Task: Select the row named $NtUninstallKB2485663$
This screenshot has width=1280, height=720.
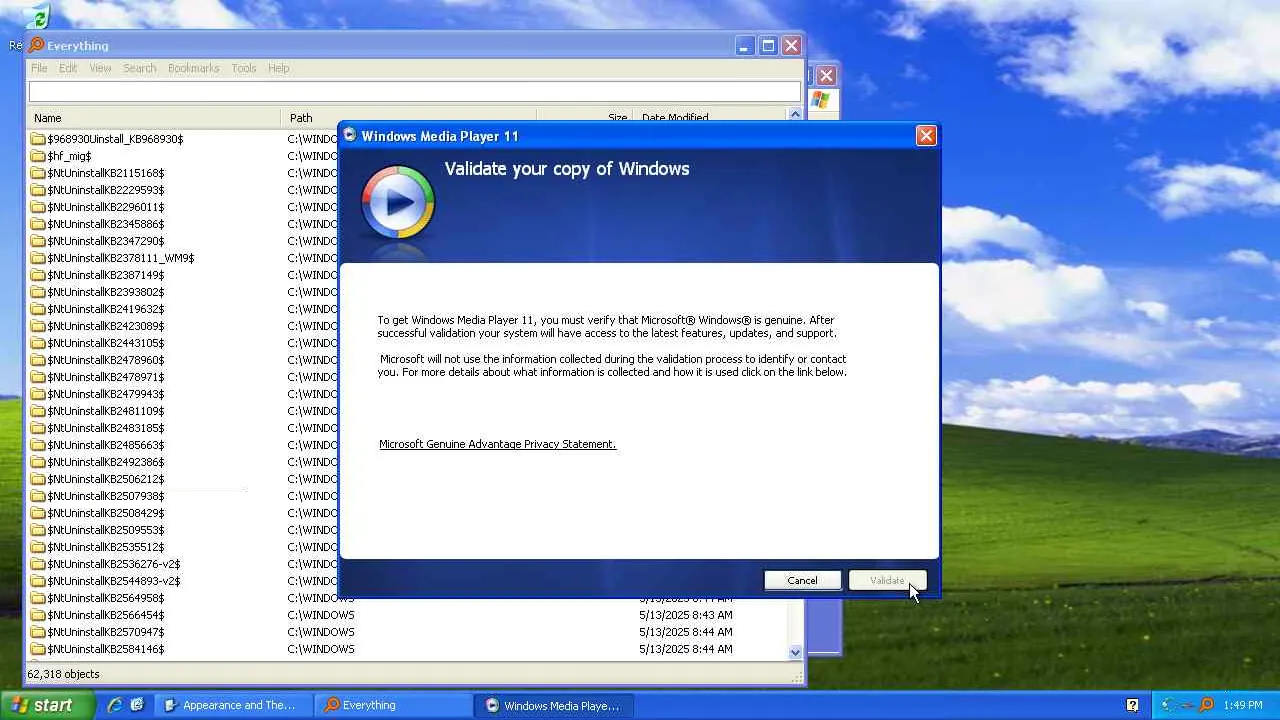Action: (105, 445)
